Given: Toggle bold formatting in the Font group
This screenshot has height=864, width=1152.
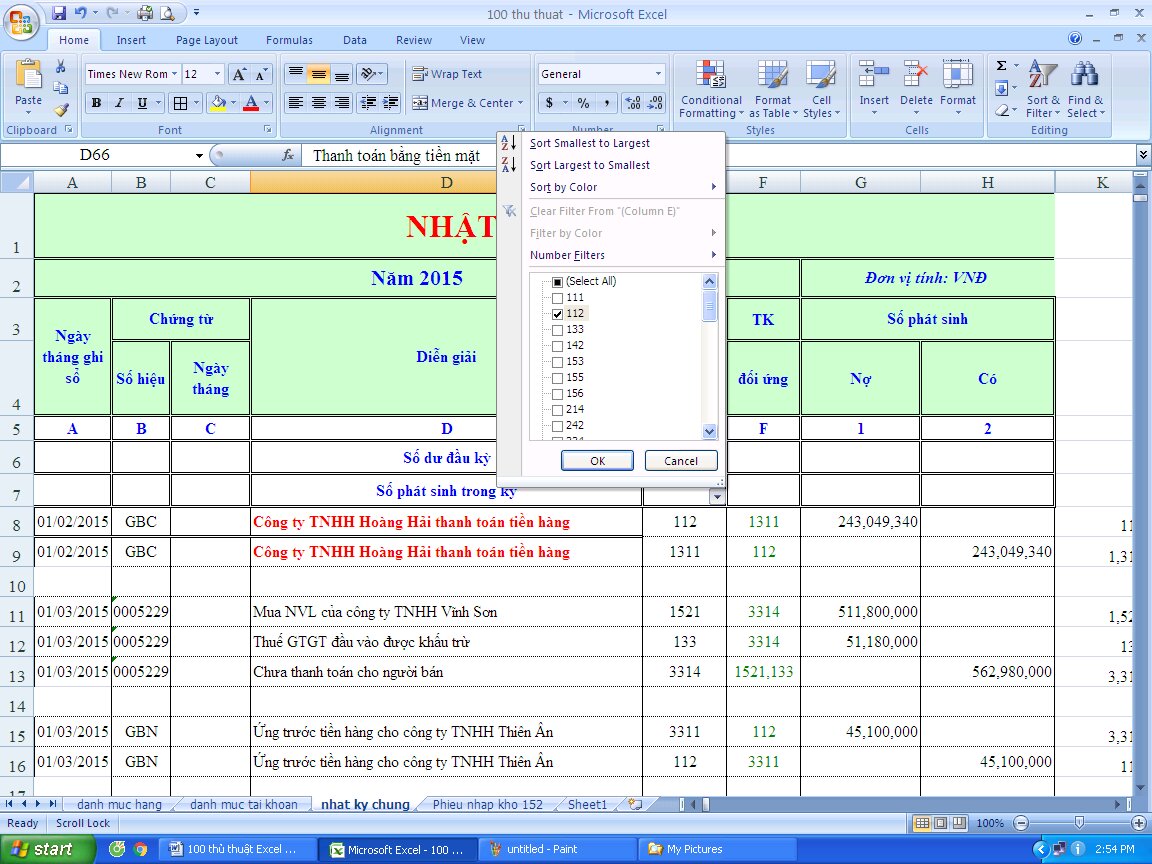Looking at the screenshot, I should [x=95, y=103].
